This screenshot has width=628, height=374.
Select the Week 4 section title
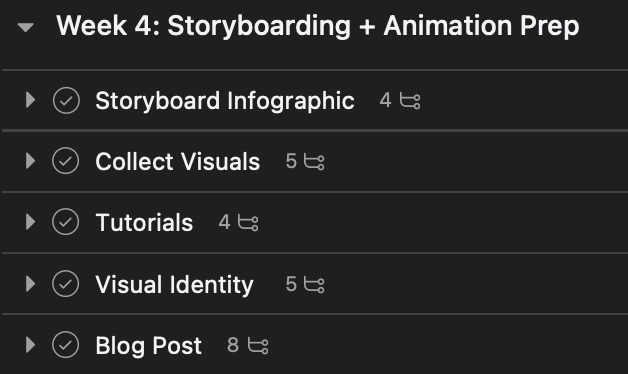coord(318,26)
